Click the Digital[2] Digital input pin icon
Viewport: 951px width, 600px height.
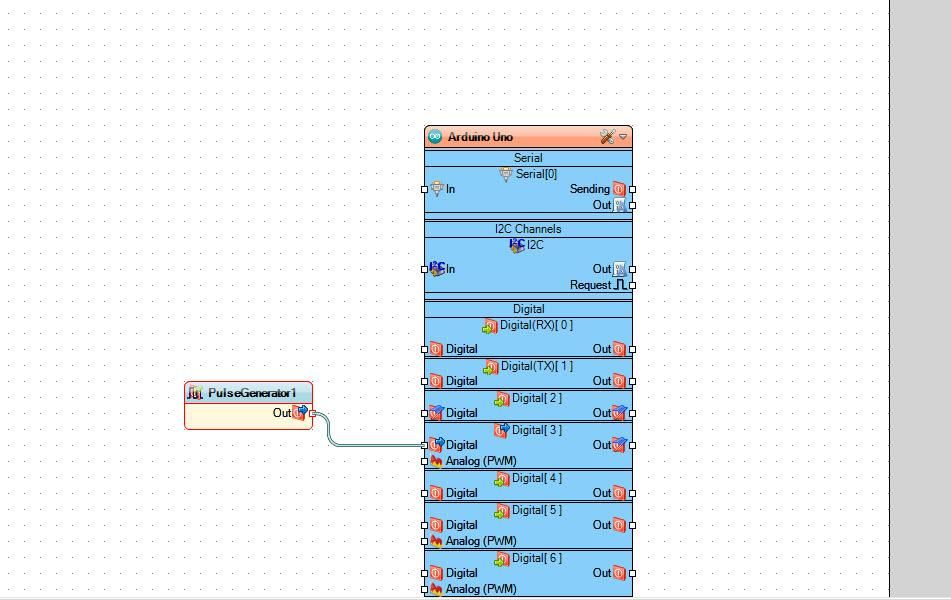[437, 413]
